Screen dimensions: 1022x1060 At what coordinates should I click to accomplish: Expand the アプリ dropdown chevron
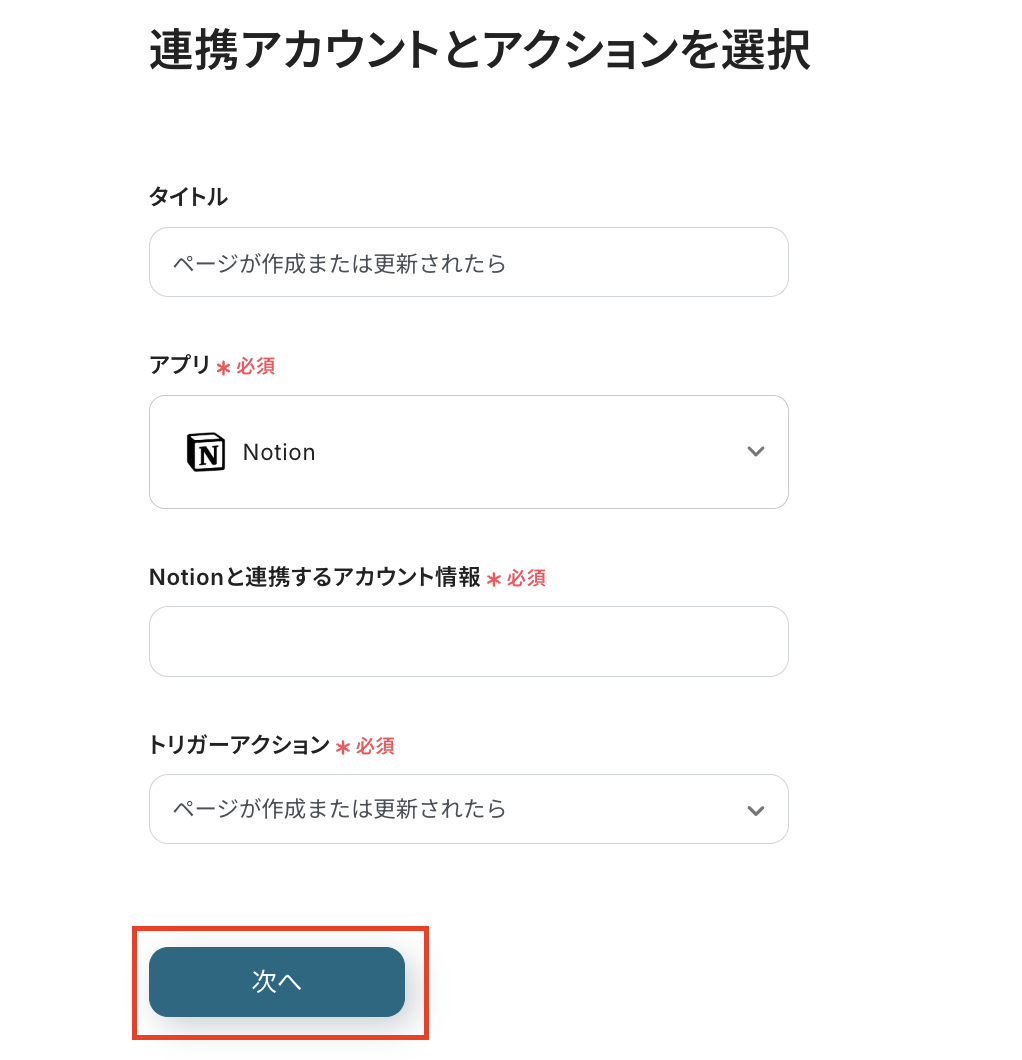(756, 452)
